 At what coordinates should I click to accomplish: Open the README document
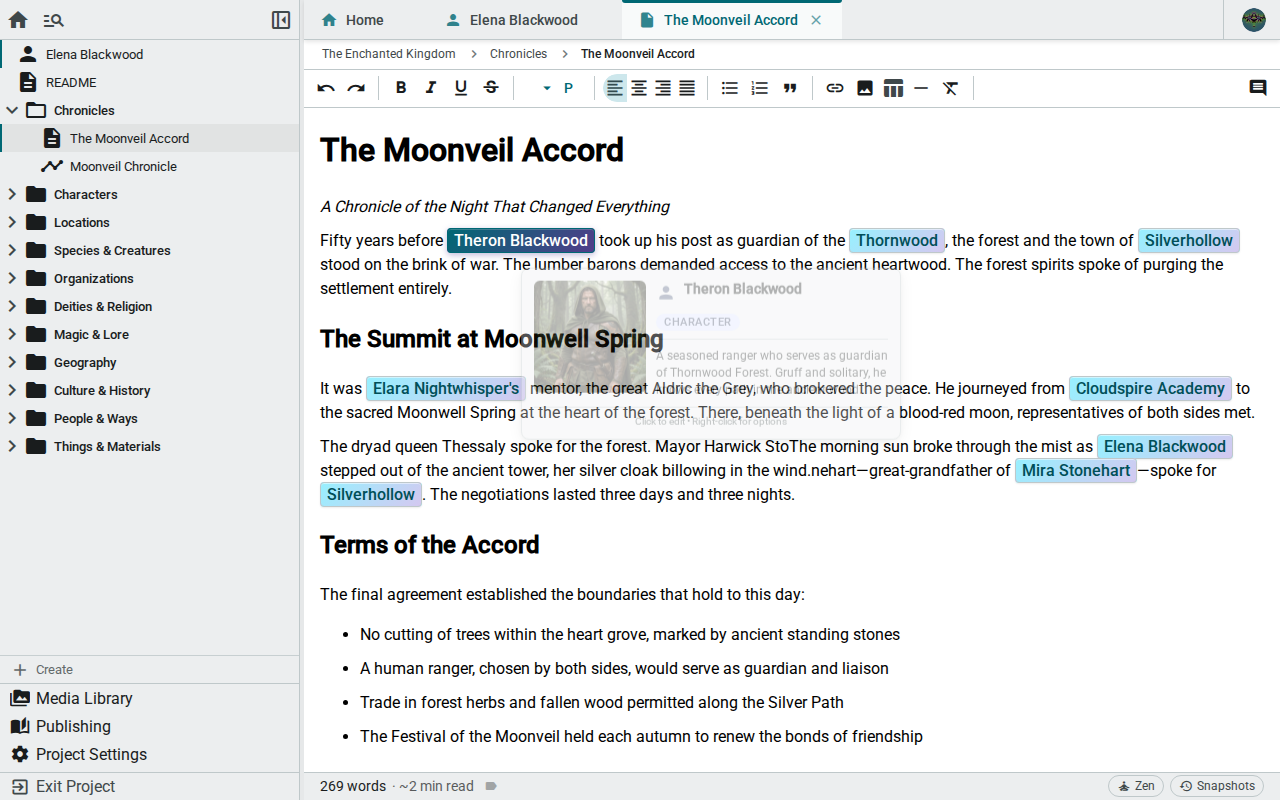150,82
